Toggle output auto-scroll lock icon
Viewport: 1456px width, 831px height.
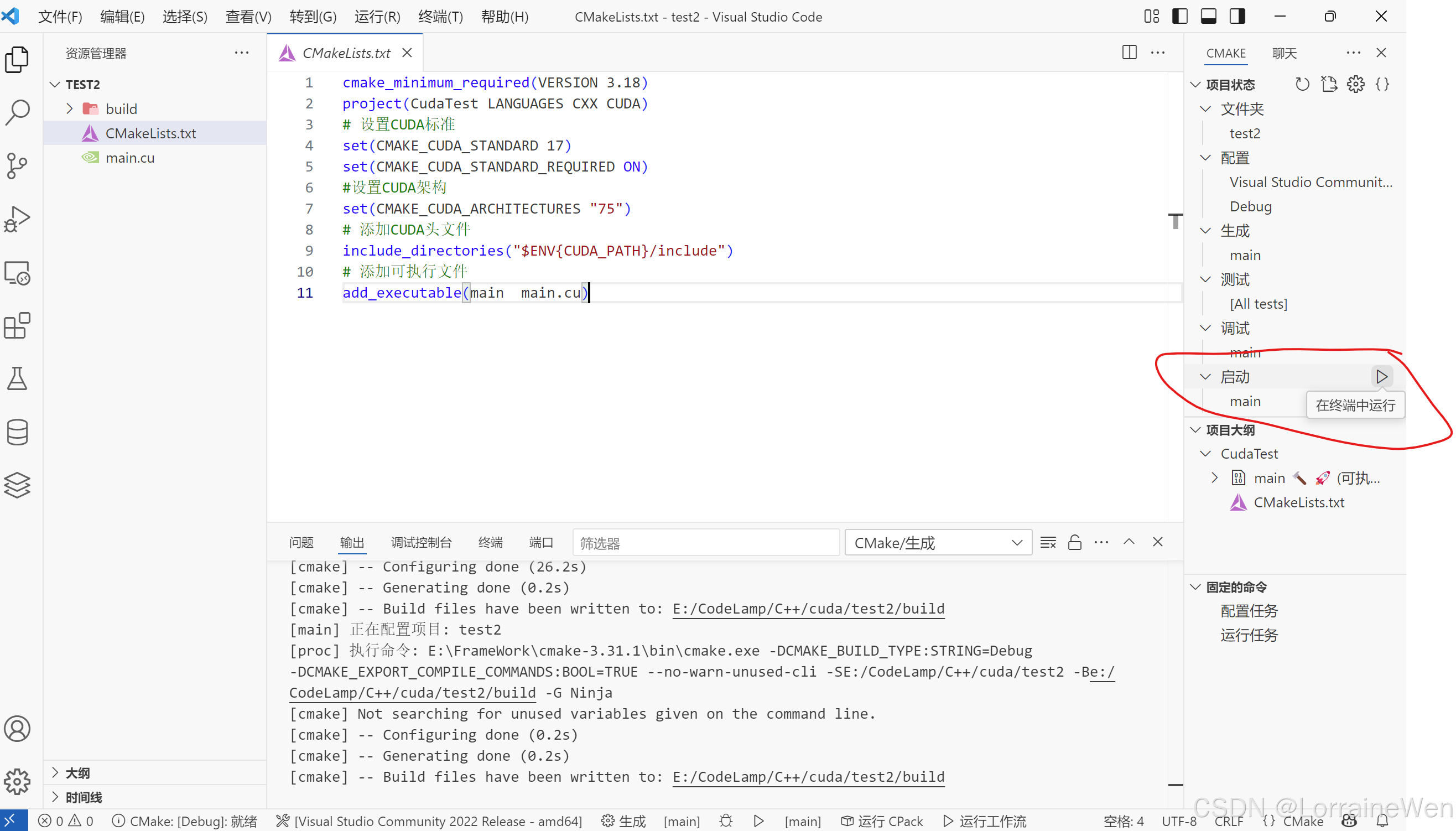[1074, 542]
